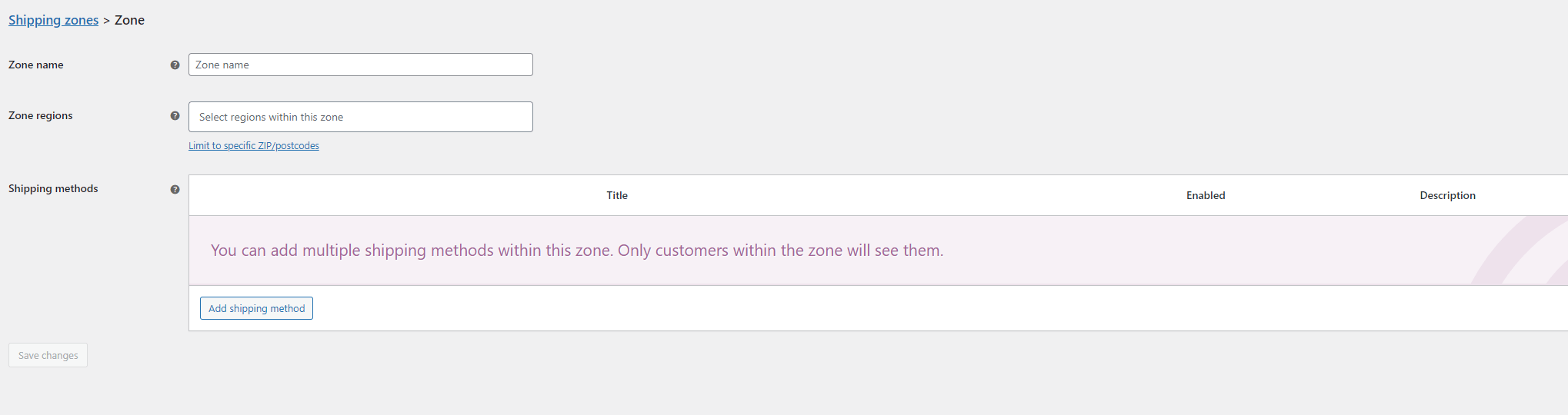Open the Select regions within this zone dropdown
The width and height of the screenshot is (1568, 415).
[x=360, y=117]
